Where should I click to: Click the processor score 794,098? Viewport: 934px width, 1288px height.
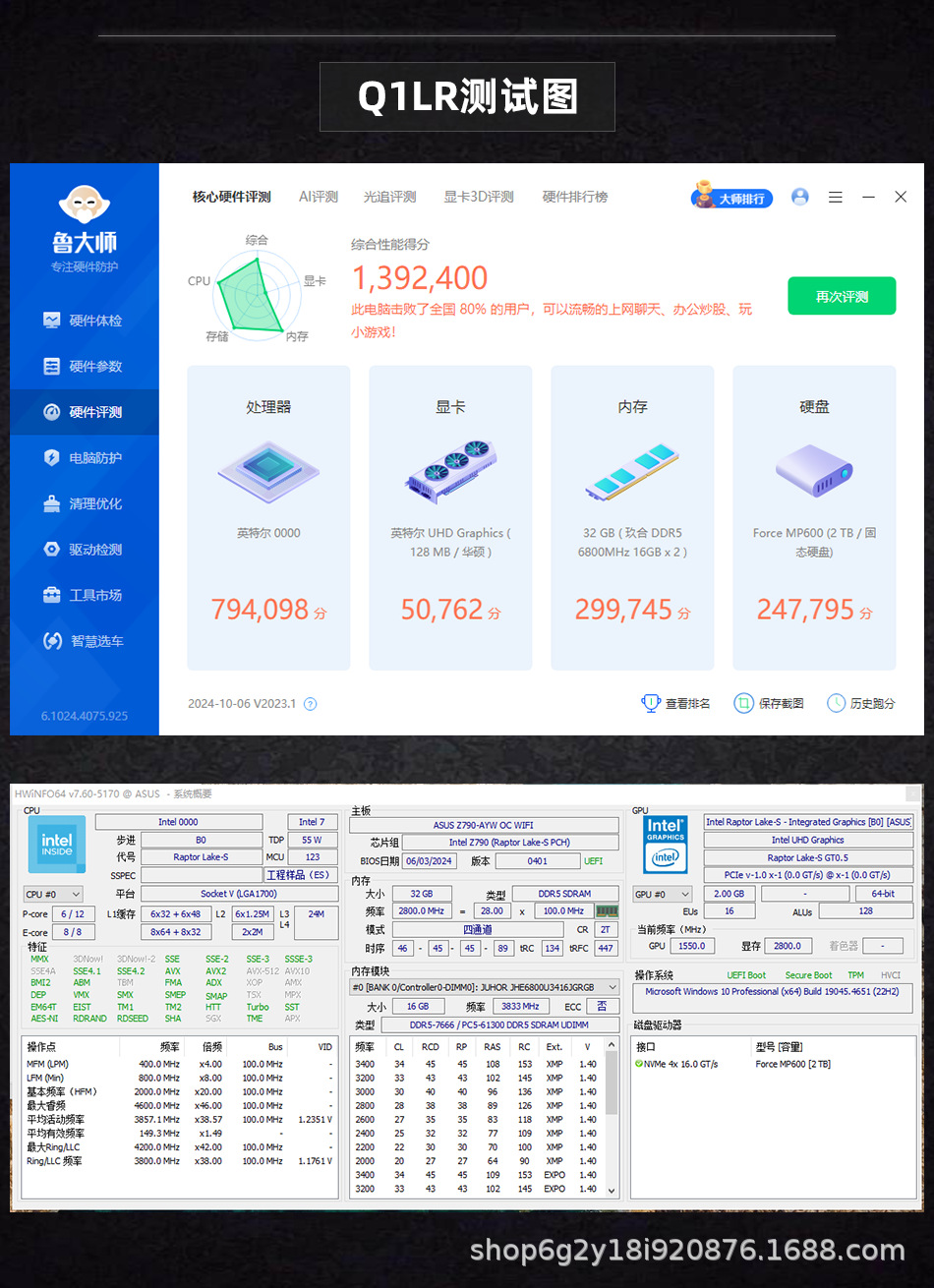pos(260,610)
